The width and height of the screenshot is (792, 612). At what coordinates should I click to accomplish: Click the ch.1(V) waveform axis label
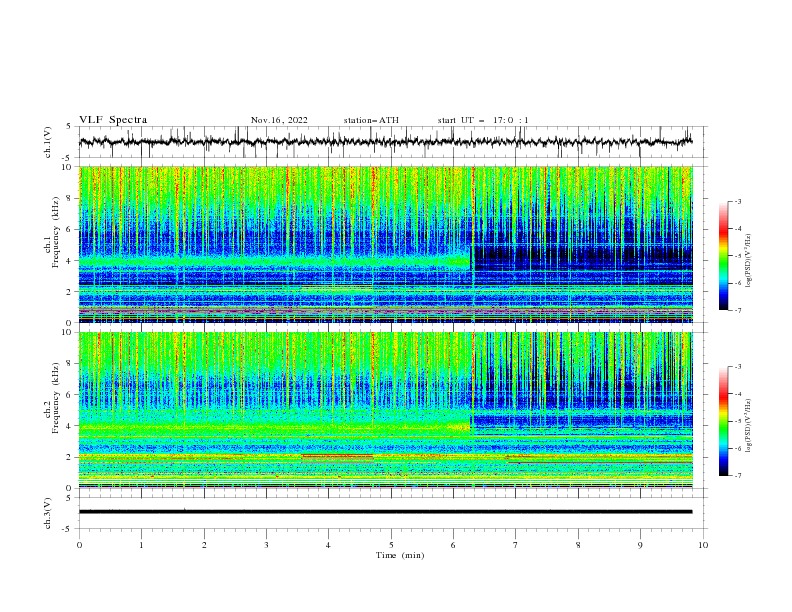coord(48,142)
